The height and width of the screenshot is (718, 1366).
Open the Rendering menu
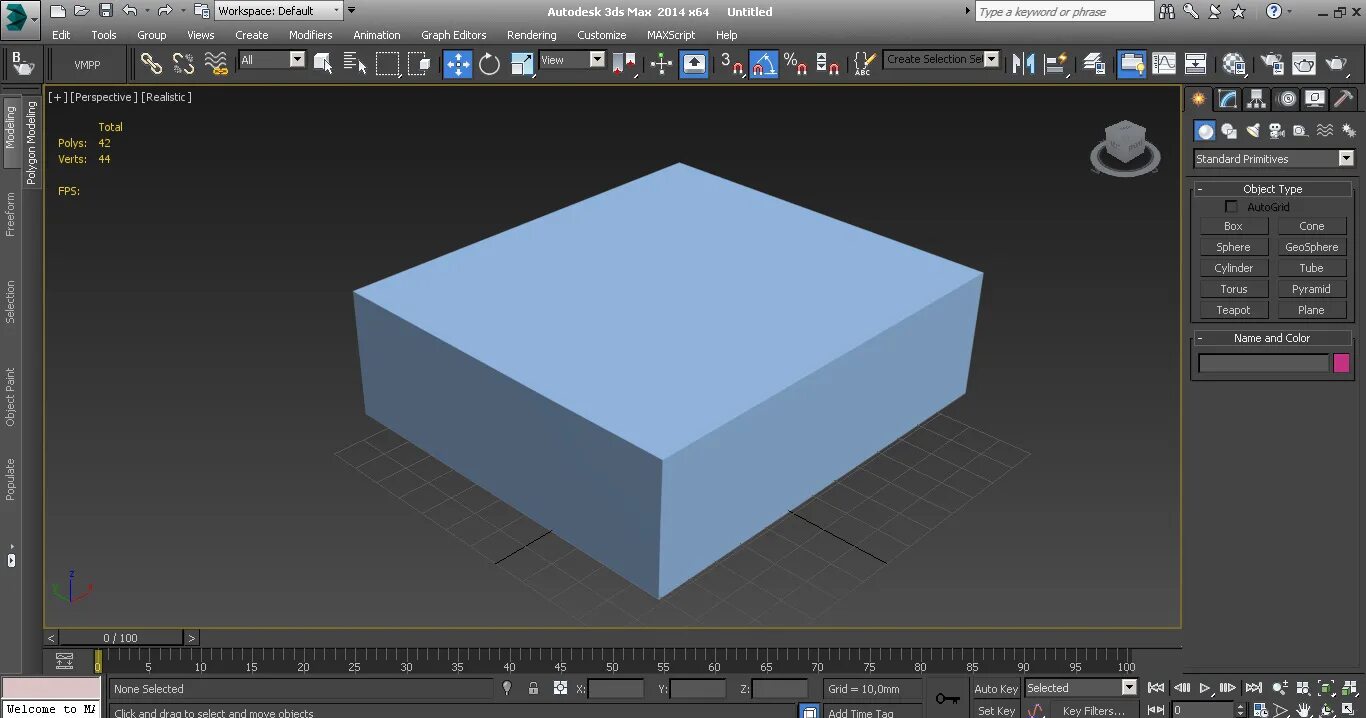[x=531, y=35]
